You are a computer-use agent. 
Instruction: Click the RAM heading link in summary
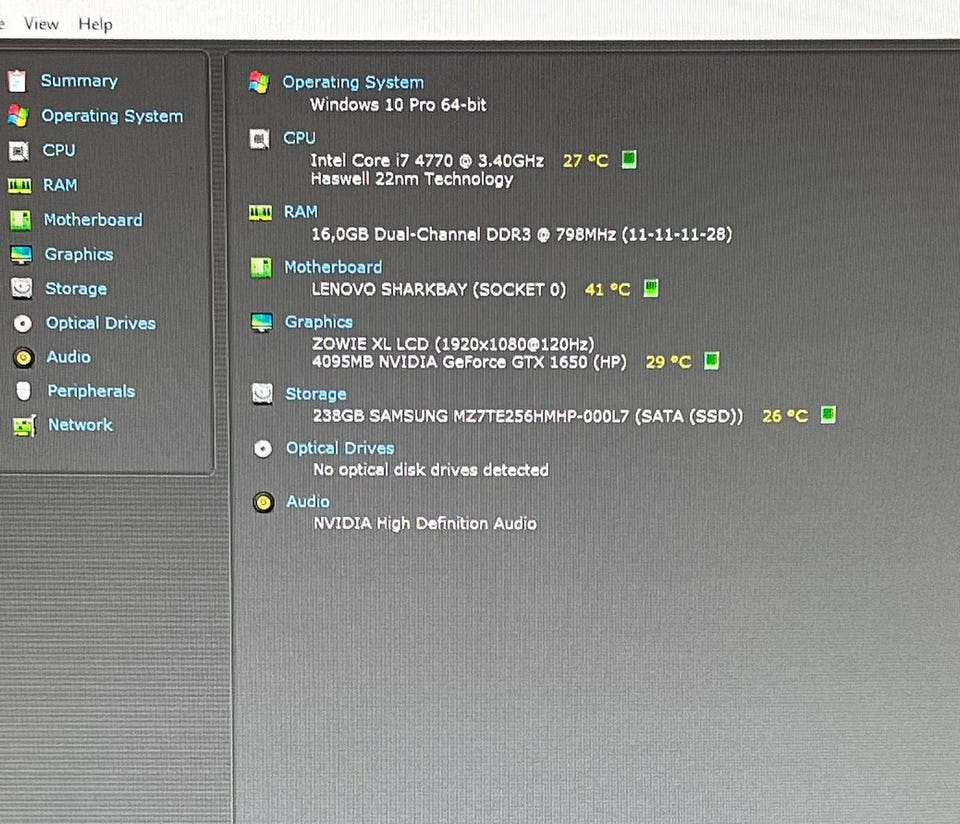[301, 212]
